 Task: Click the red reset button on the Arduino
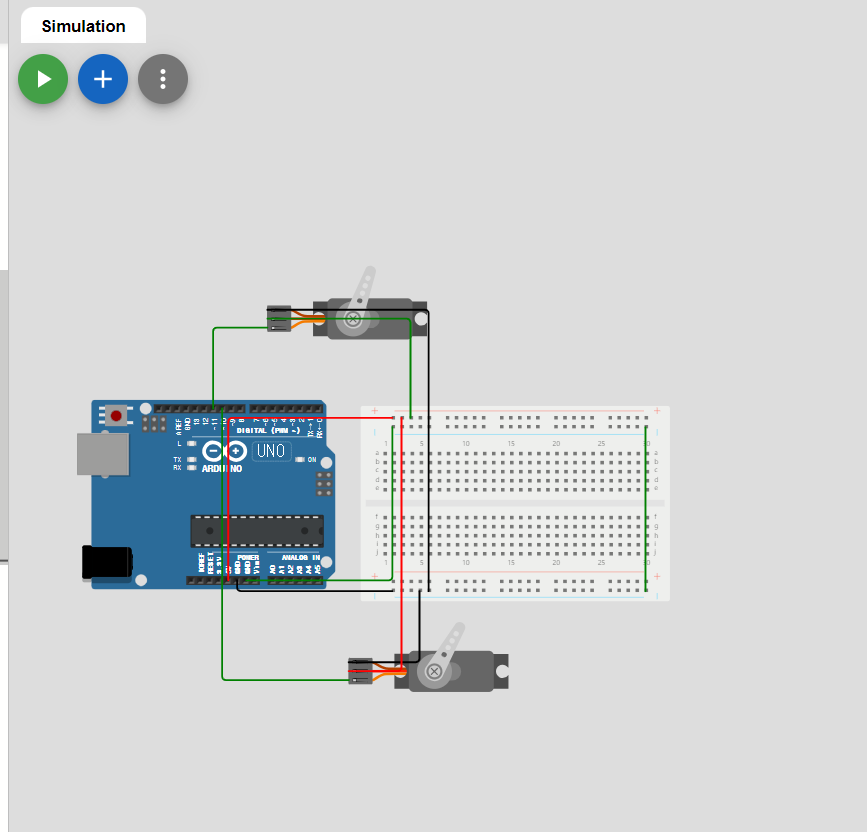coord(116,415)
